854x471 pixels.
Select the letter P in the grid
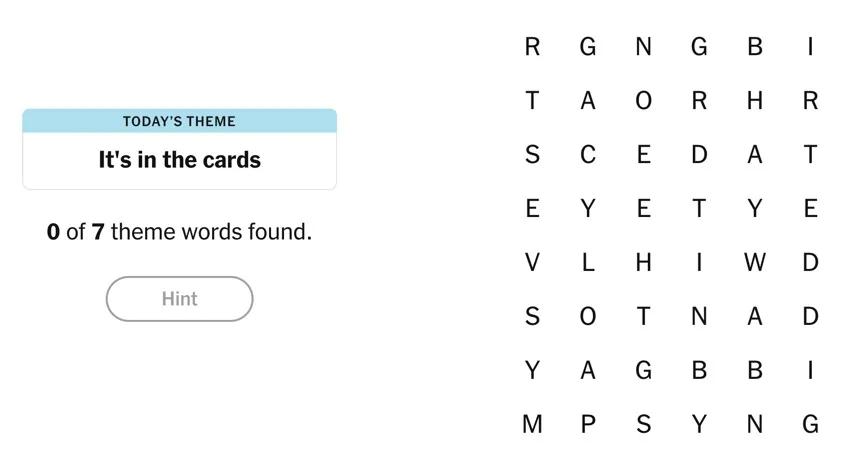point(588,424)
